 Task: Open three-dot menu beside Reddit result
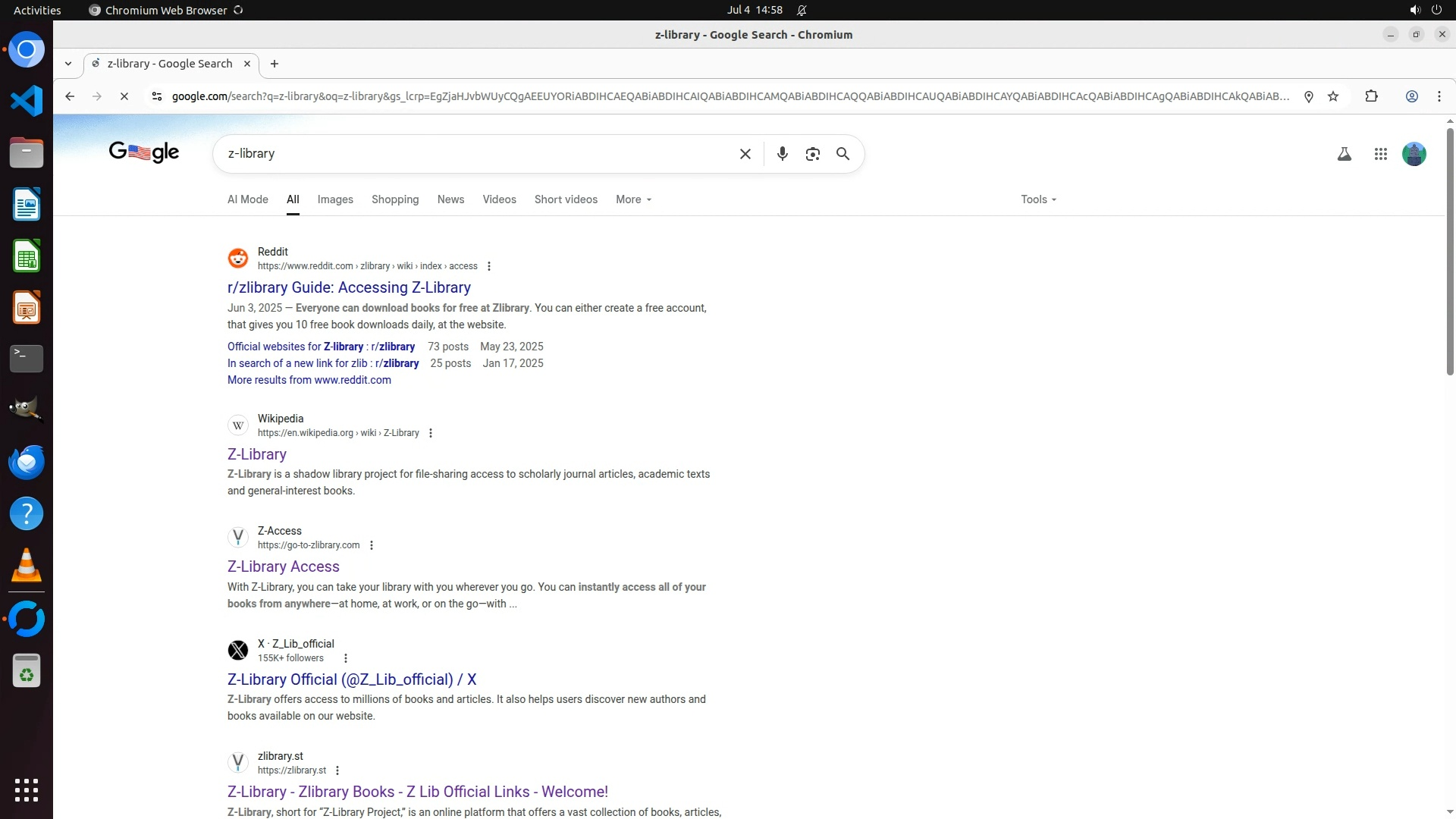coord(489,266)
